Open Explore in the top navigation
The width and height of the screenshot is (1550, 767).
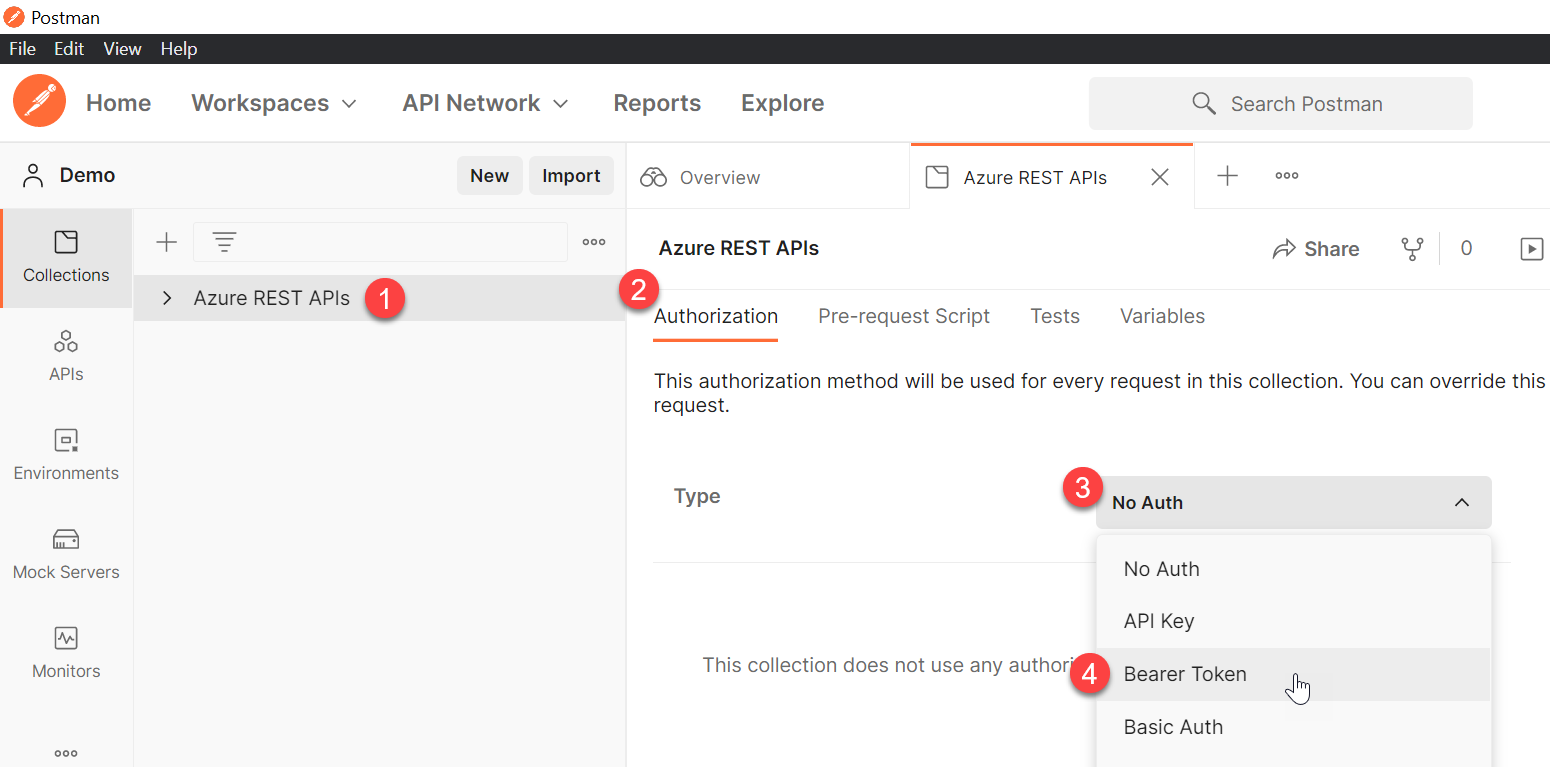pyautogui.click(x=783, y=103)
